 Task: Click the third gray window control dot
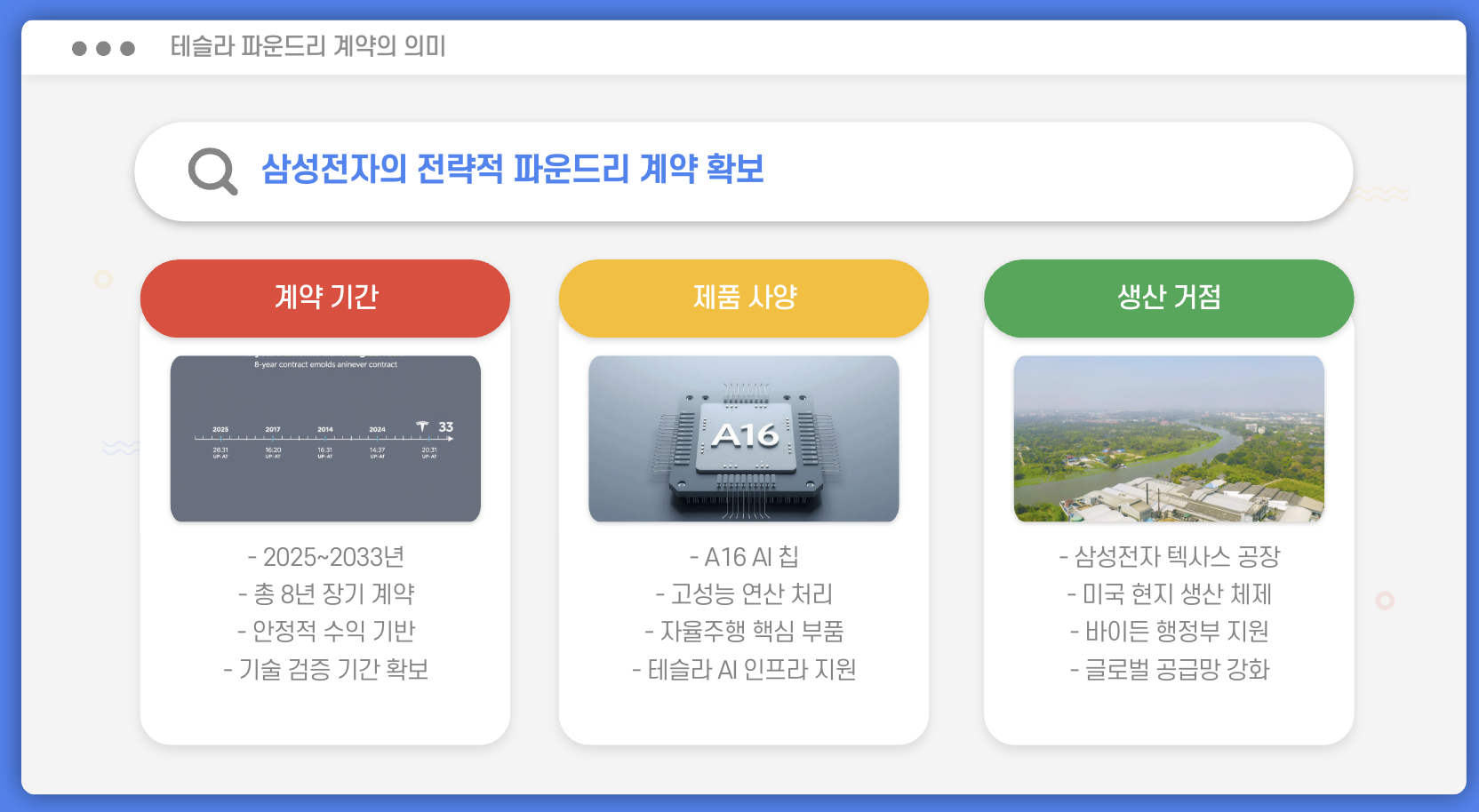point(127,48)
